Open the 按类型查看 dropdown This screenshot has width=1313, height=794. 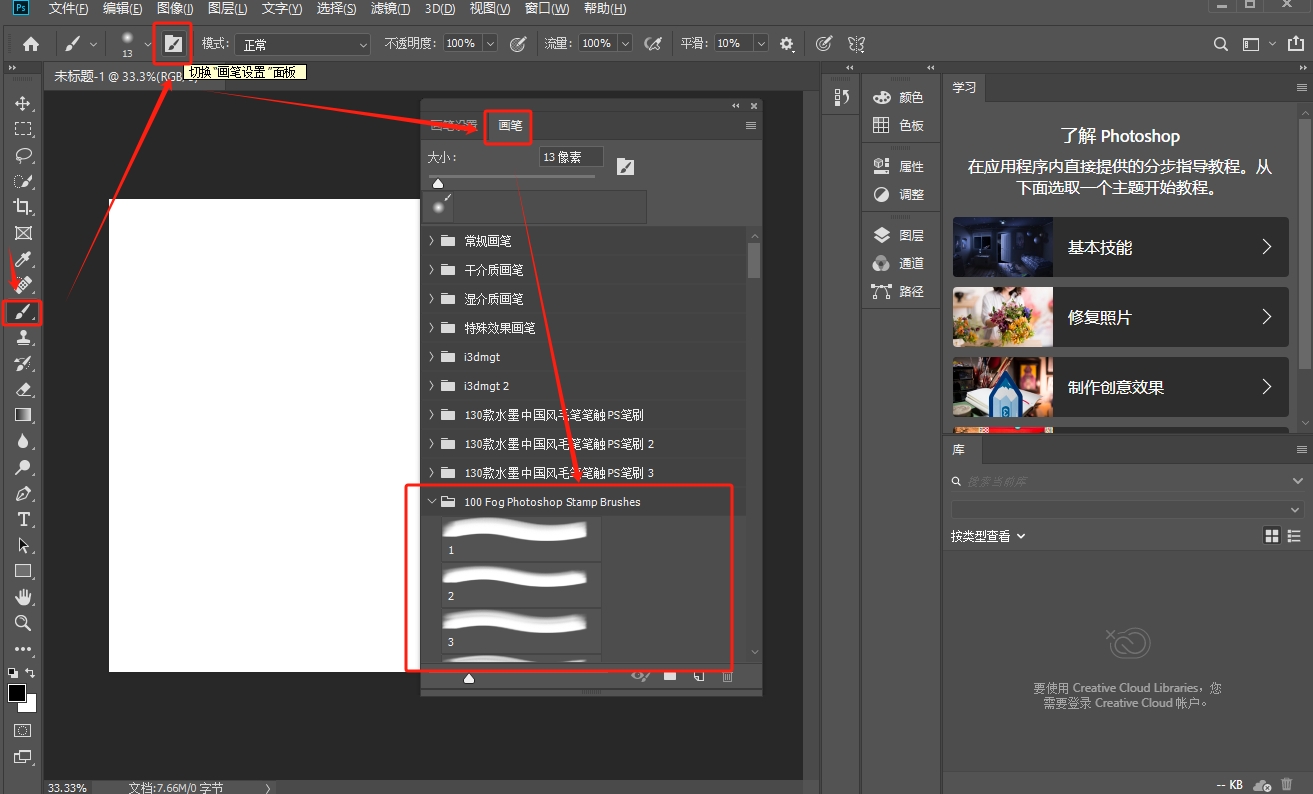tap(988, 536)
